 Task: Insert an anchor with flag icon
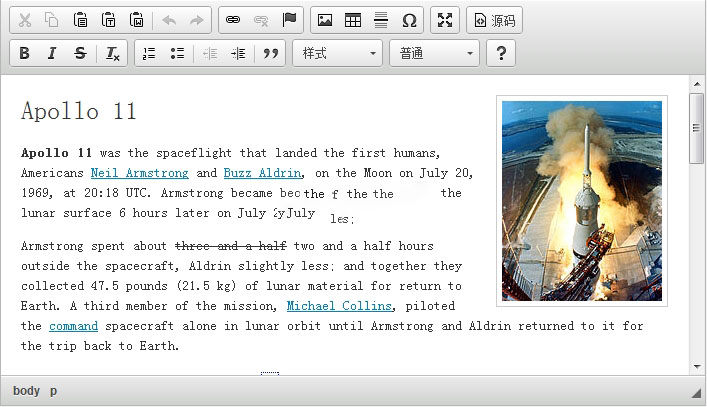point(289,20)
